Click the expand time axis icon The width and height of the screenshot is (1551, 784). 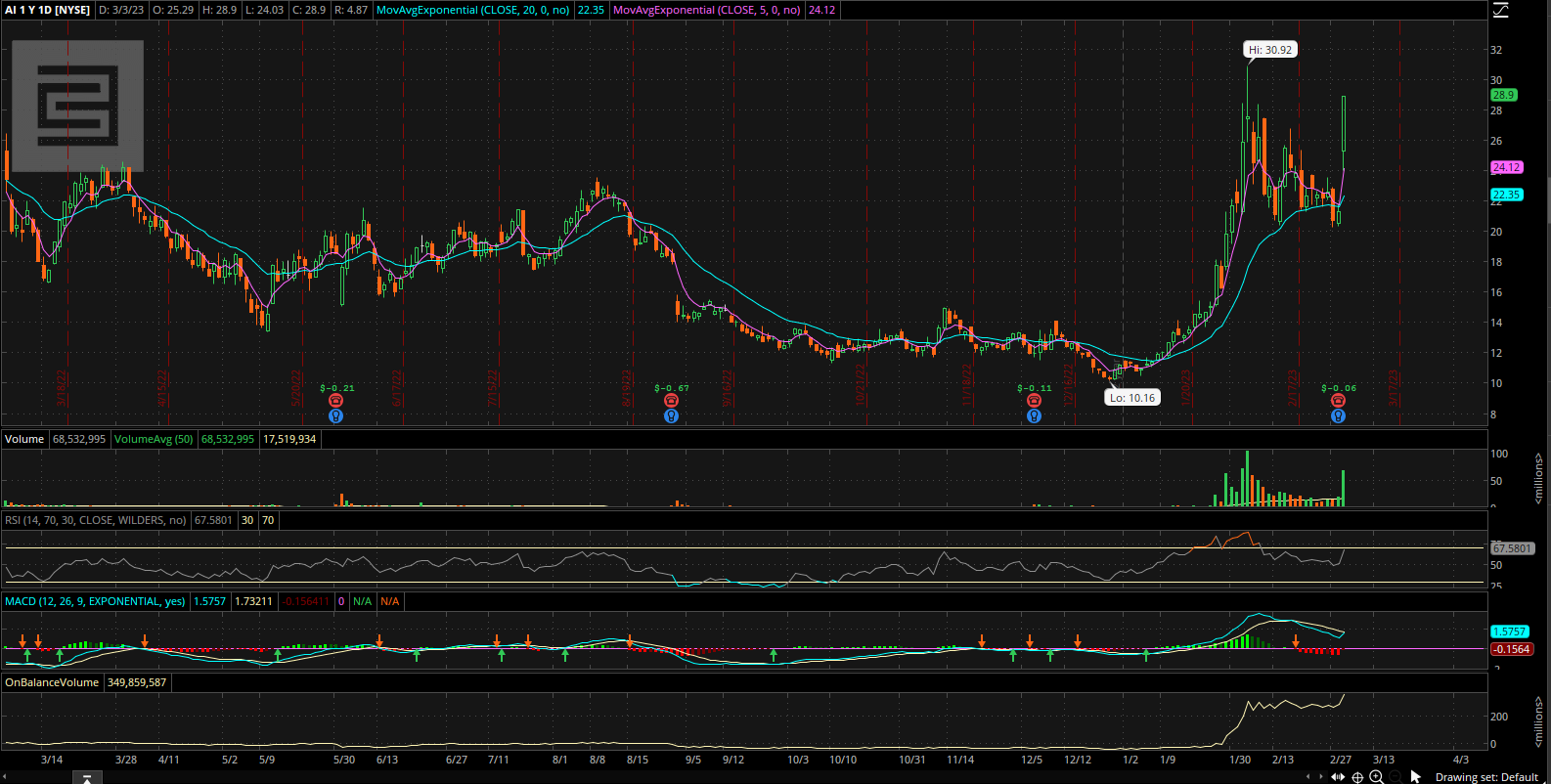1338,777
